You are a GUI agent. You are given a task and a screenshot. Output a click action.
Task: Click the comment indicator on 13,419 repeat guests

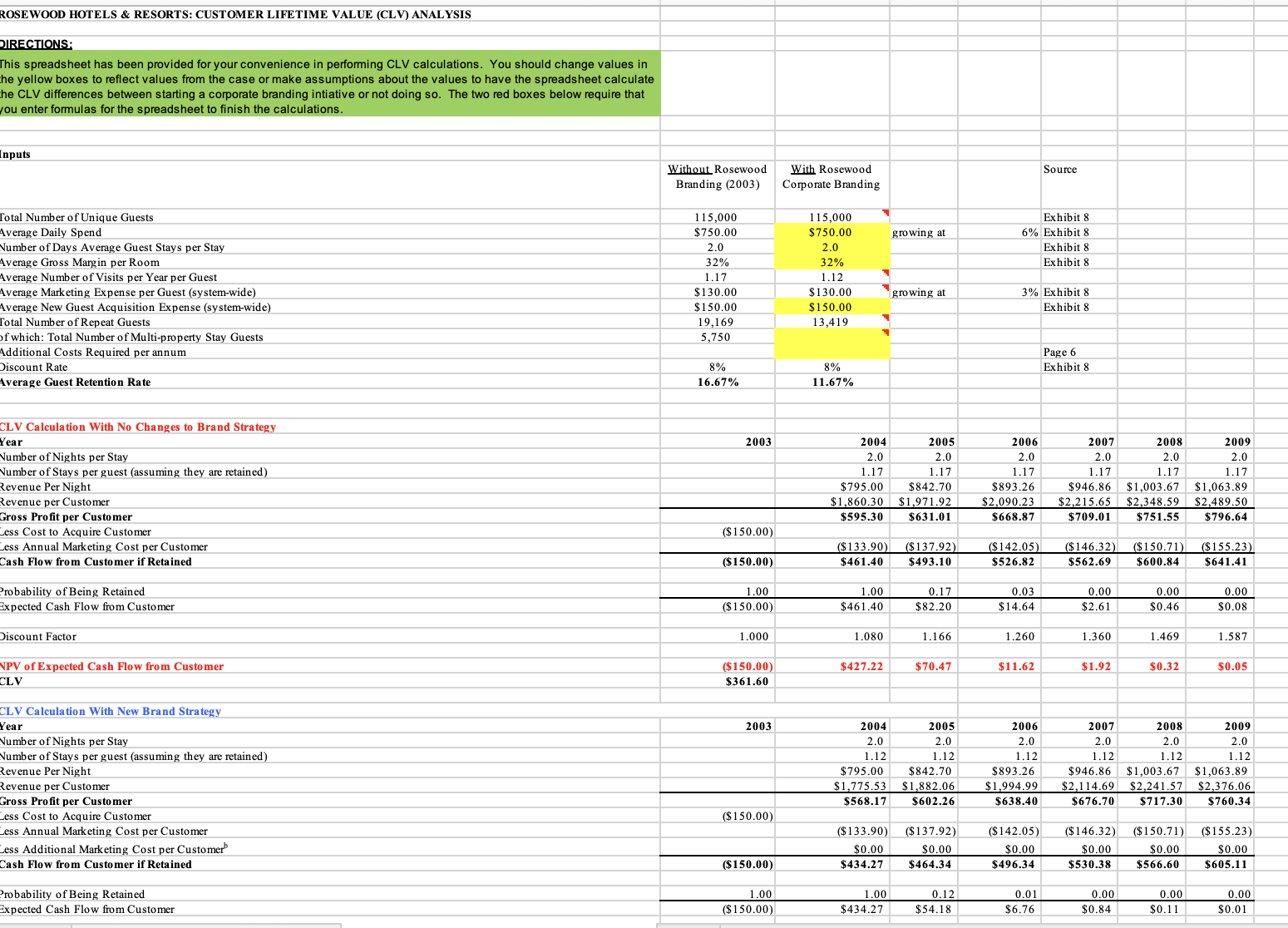[x=886, y=318]
